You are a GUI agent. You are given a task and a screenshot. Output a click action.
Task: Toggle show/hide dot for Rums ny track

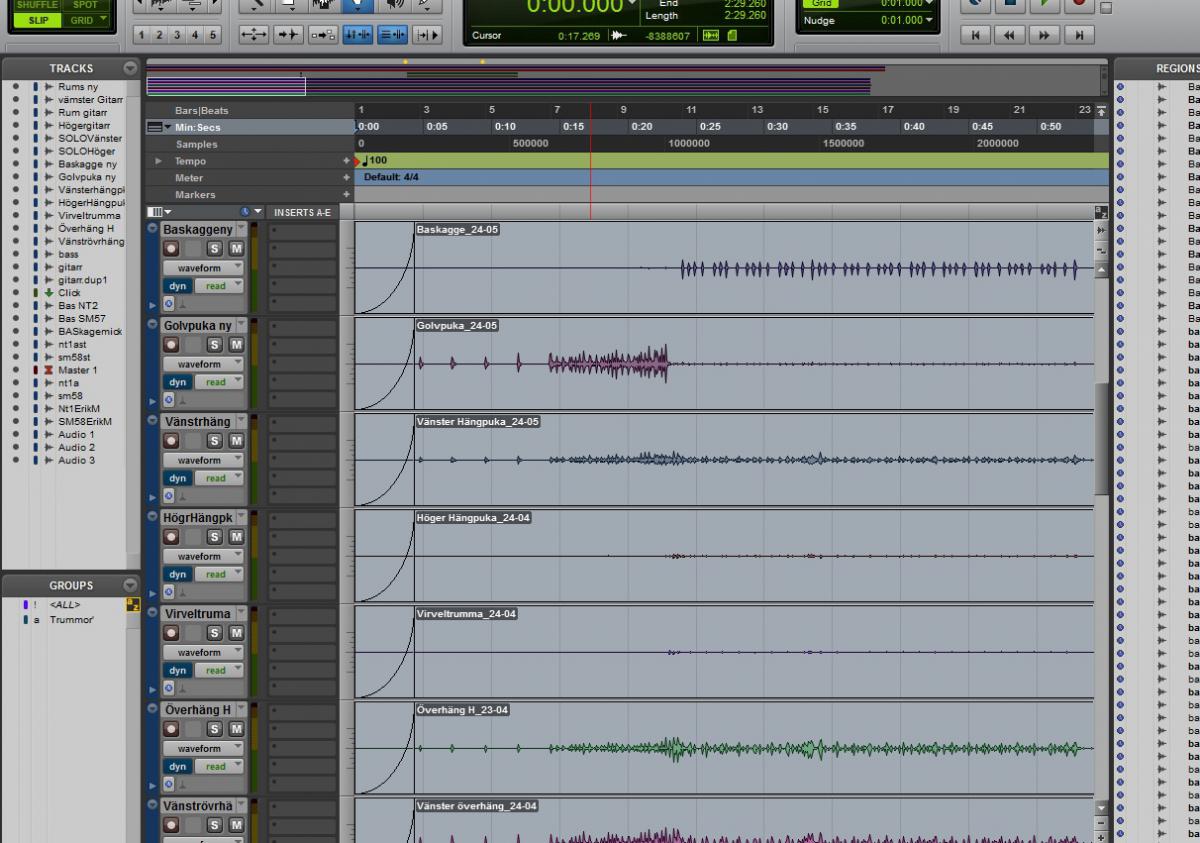(x=15, y=87)
